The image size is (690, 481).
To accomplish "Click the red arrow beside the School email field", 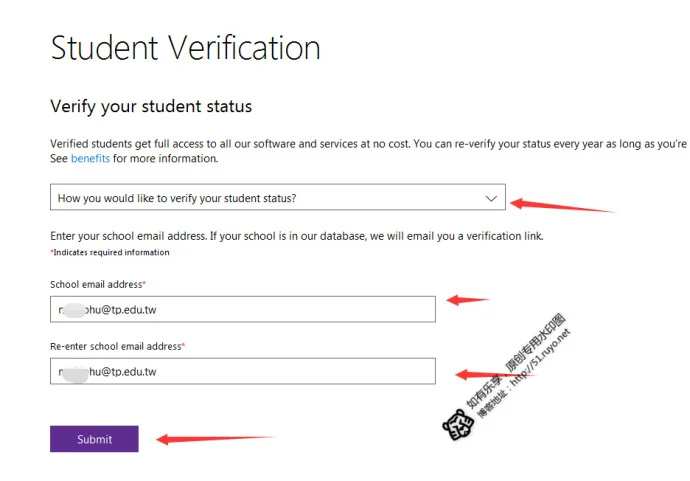I will (467, 299).
